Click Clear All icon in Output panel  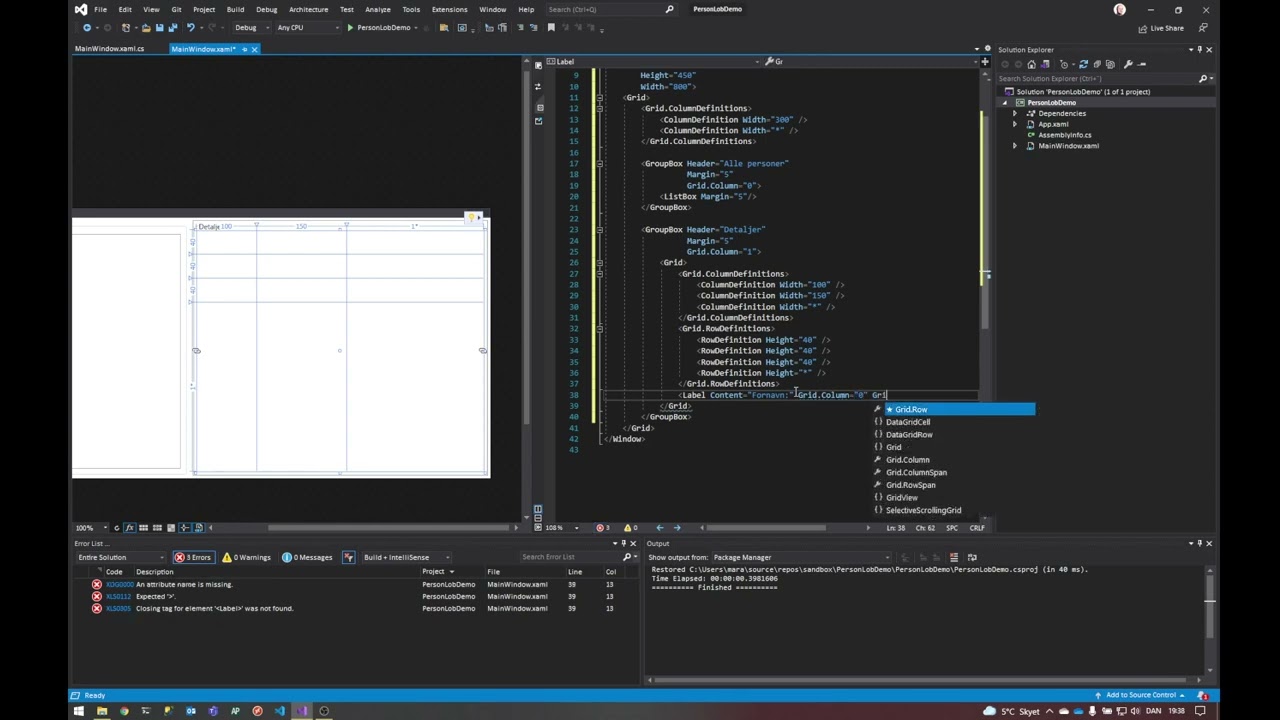click(x=953, y=557)
